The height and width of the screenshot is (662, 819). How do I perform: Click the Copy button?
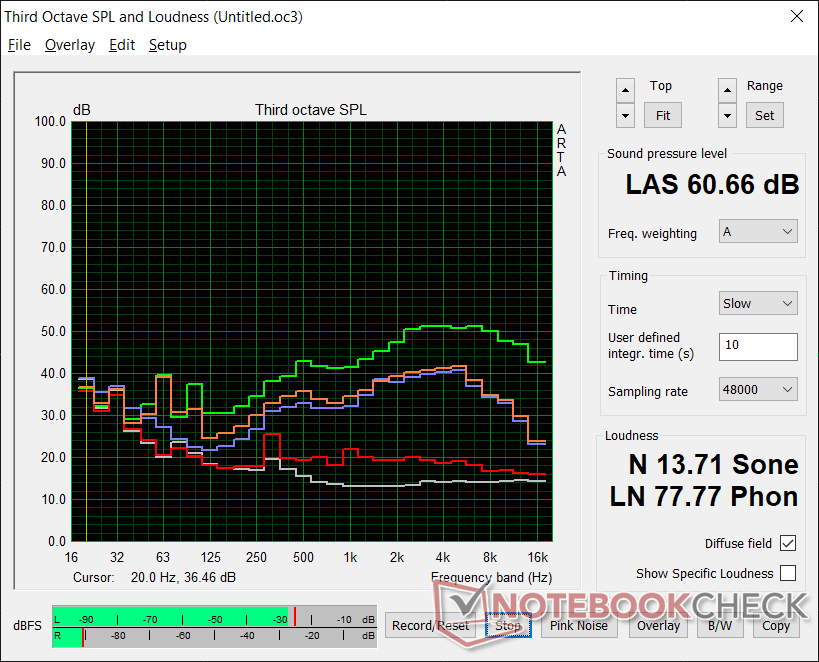click(776, 626)
